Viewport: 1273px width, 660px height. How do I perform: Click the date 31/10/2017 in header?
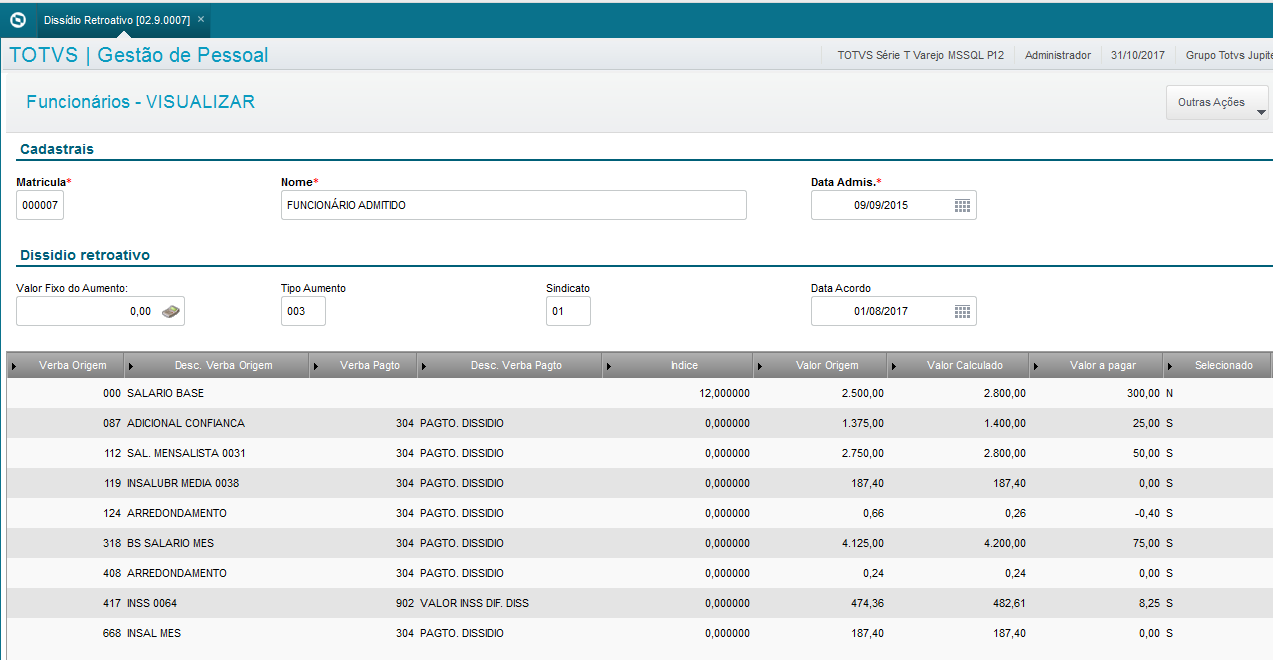click(x=1138, y=55)
